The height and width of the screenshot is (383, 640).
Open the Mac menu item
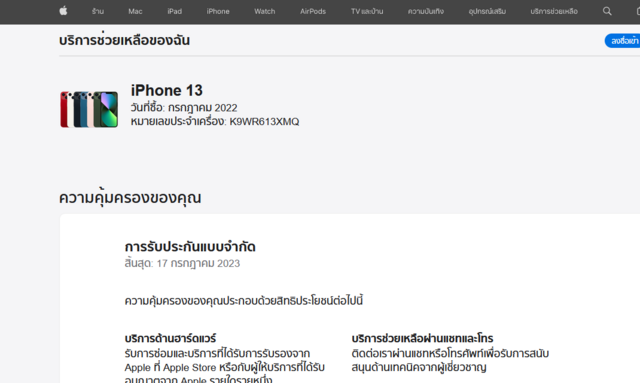tap(135, 11)
